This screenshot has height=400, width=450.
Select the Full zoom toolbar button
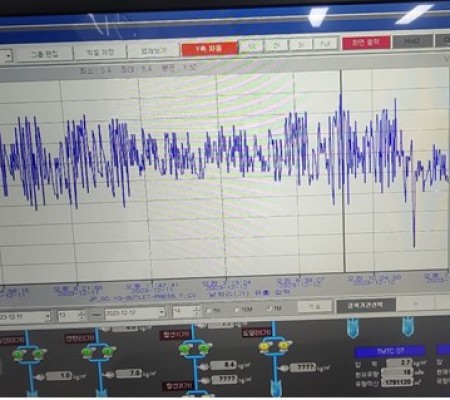[x=325, y=44]
